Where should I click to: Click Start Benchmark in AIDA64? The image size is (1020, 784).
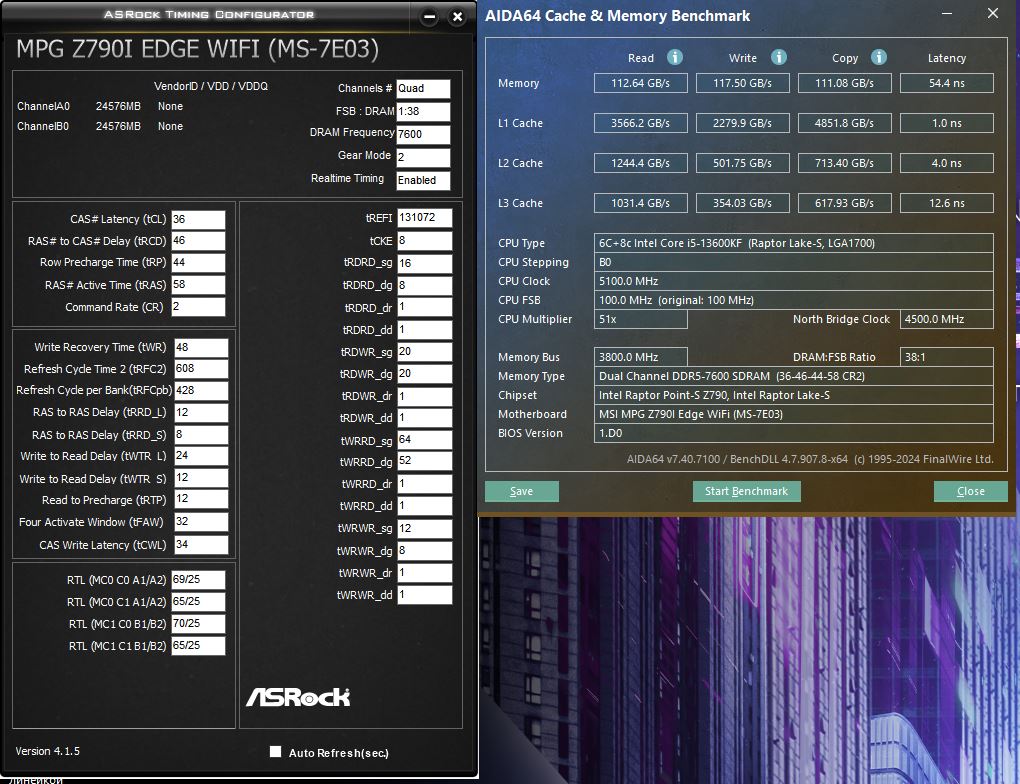click(746, 491)
